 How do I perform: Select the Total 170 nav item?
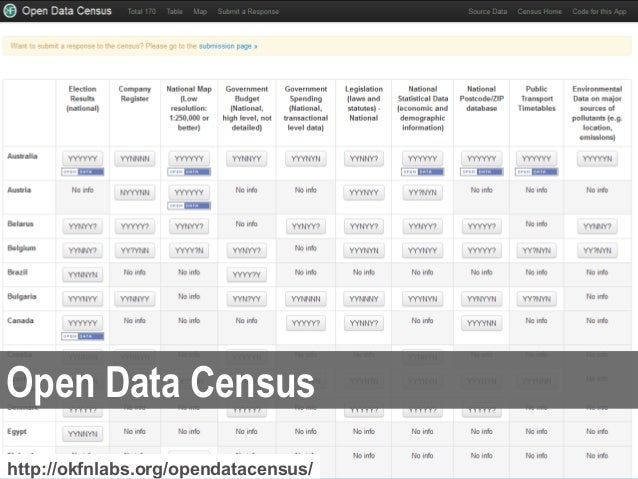pyautogui.click(x=142, y=11)
